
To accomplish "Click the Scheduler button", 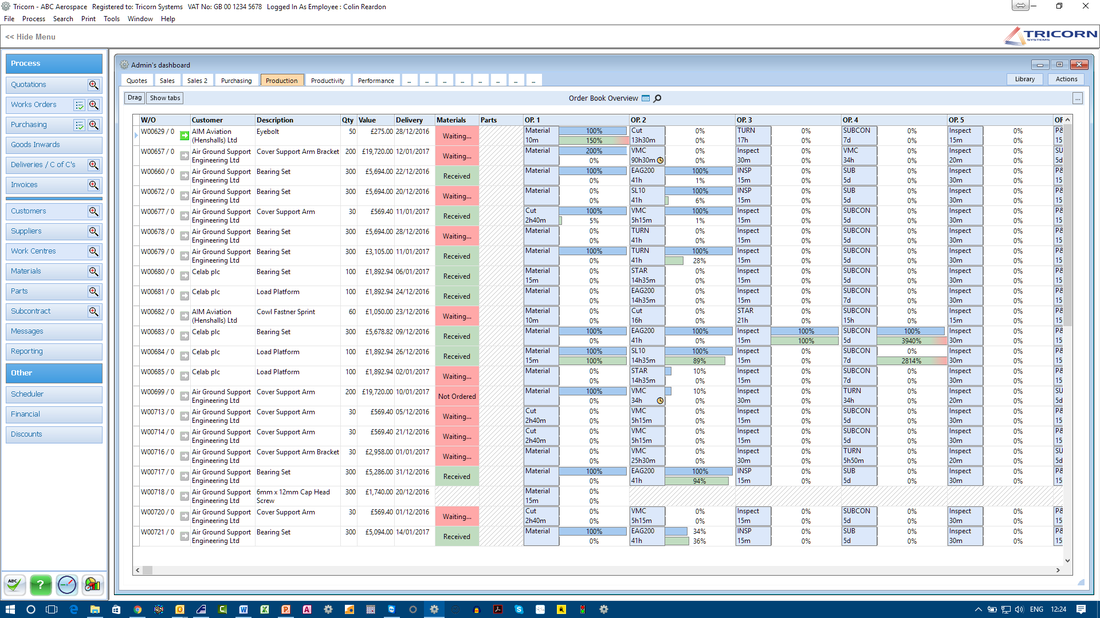I will tap(54, 394).
